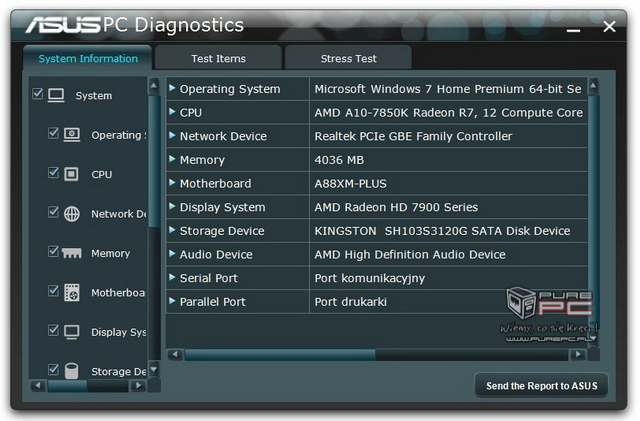This screenshot has width=640, height=421.
Task: Click the CPU chip icon in sidebar
Action: [71, 174]
